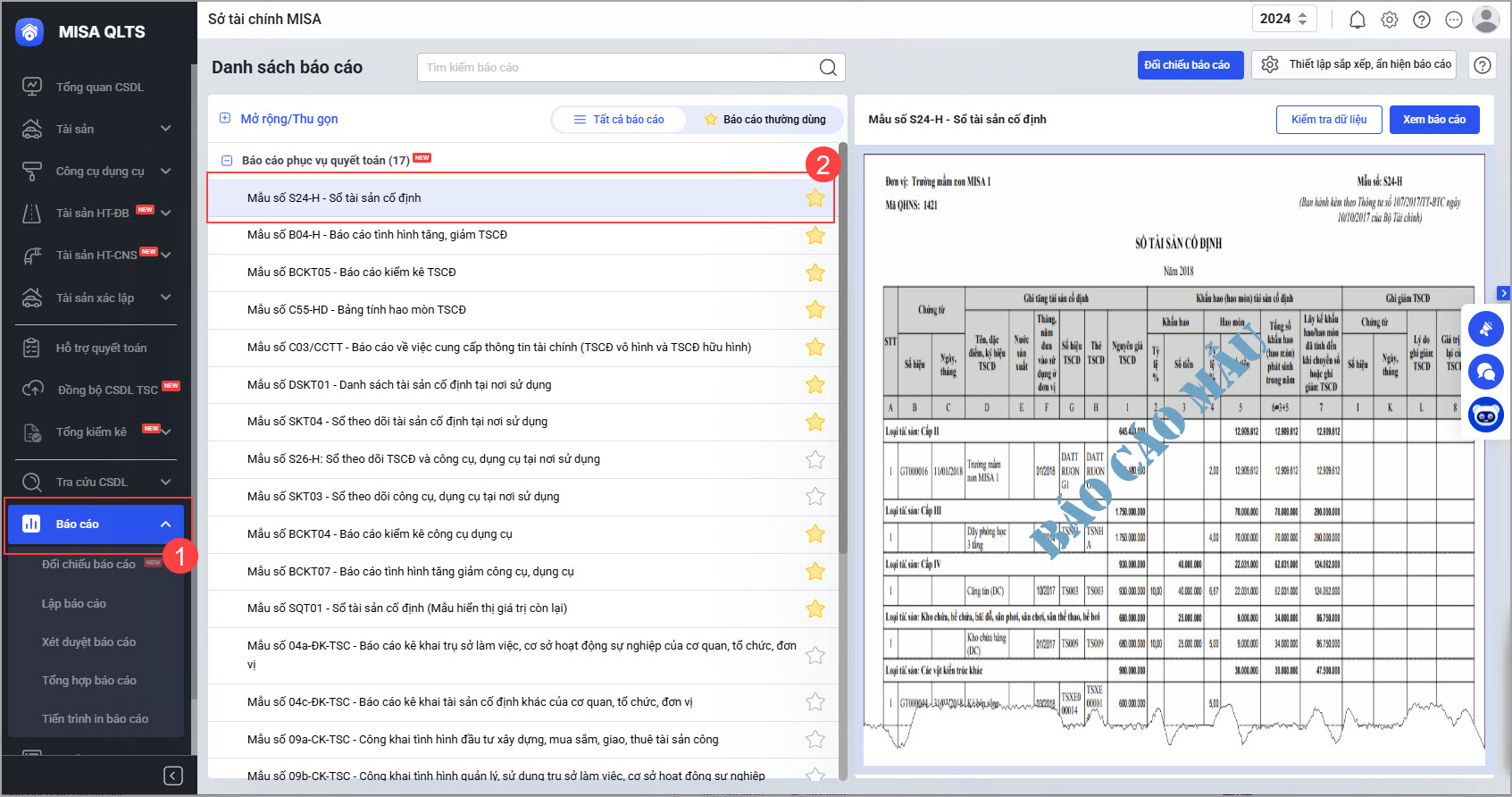Open Tiến trình in báo cáo submenu item

click(95, 719)
